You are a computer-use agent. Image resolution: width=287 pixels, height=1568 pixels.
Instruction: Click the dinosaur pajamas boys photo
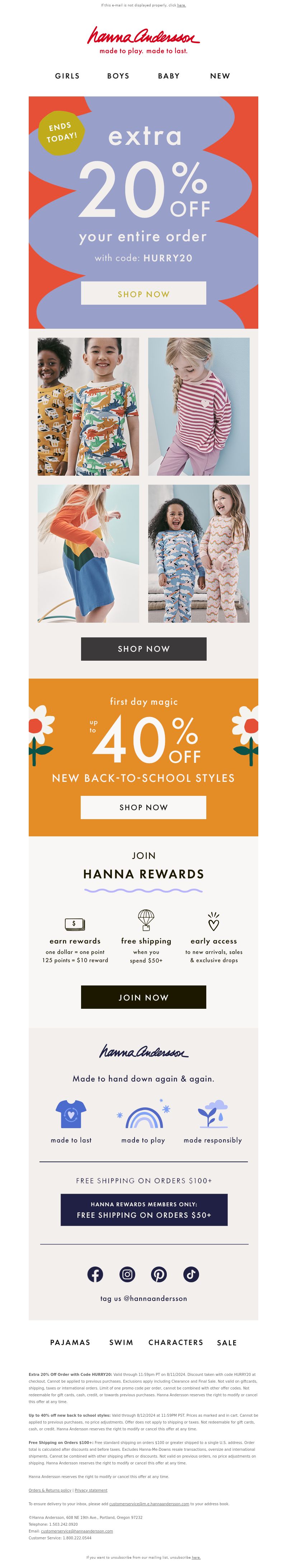click(88, 407)
